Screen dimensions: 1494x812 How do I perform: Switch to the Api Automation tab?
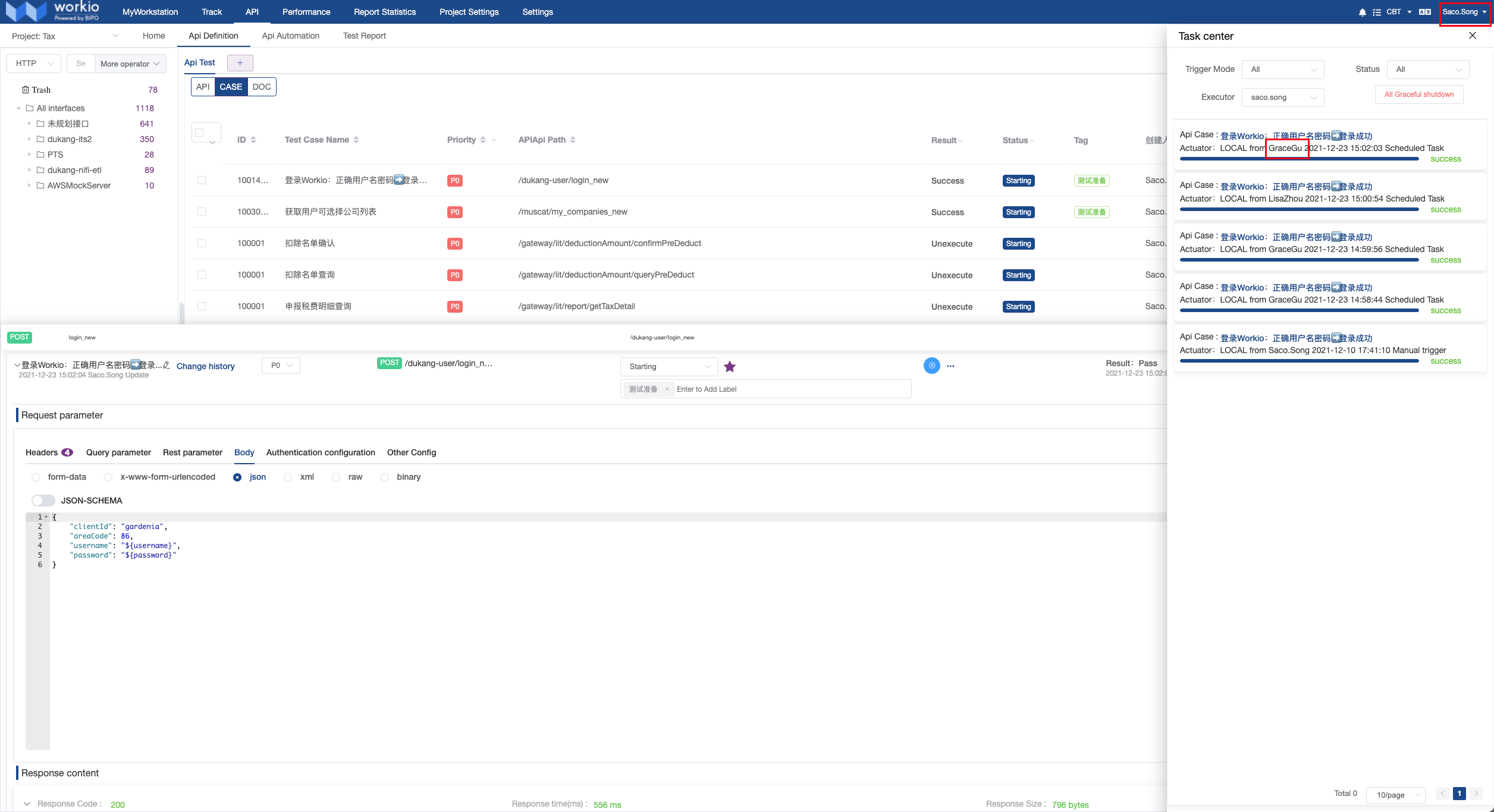tap(290, 36)
